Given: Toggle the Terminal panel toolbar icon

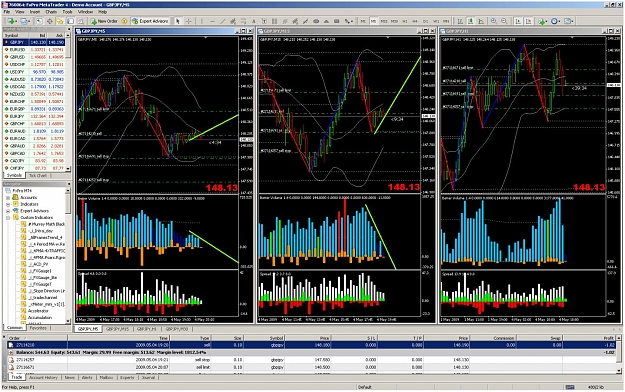Looking at the screenshot, I should tap(70, 21).
